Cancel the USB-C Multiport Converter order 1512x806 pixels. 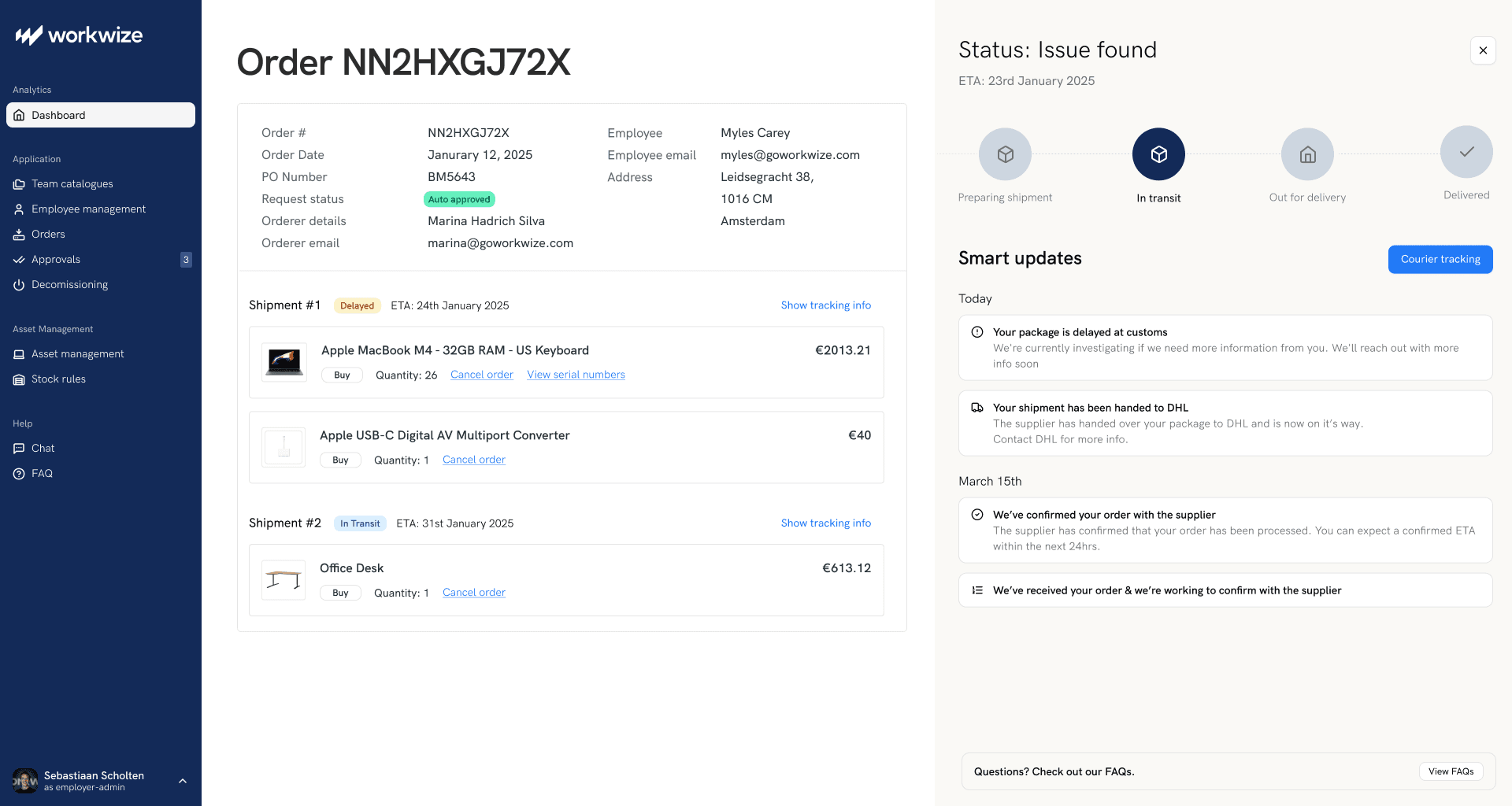(474, 460)
